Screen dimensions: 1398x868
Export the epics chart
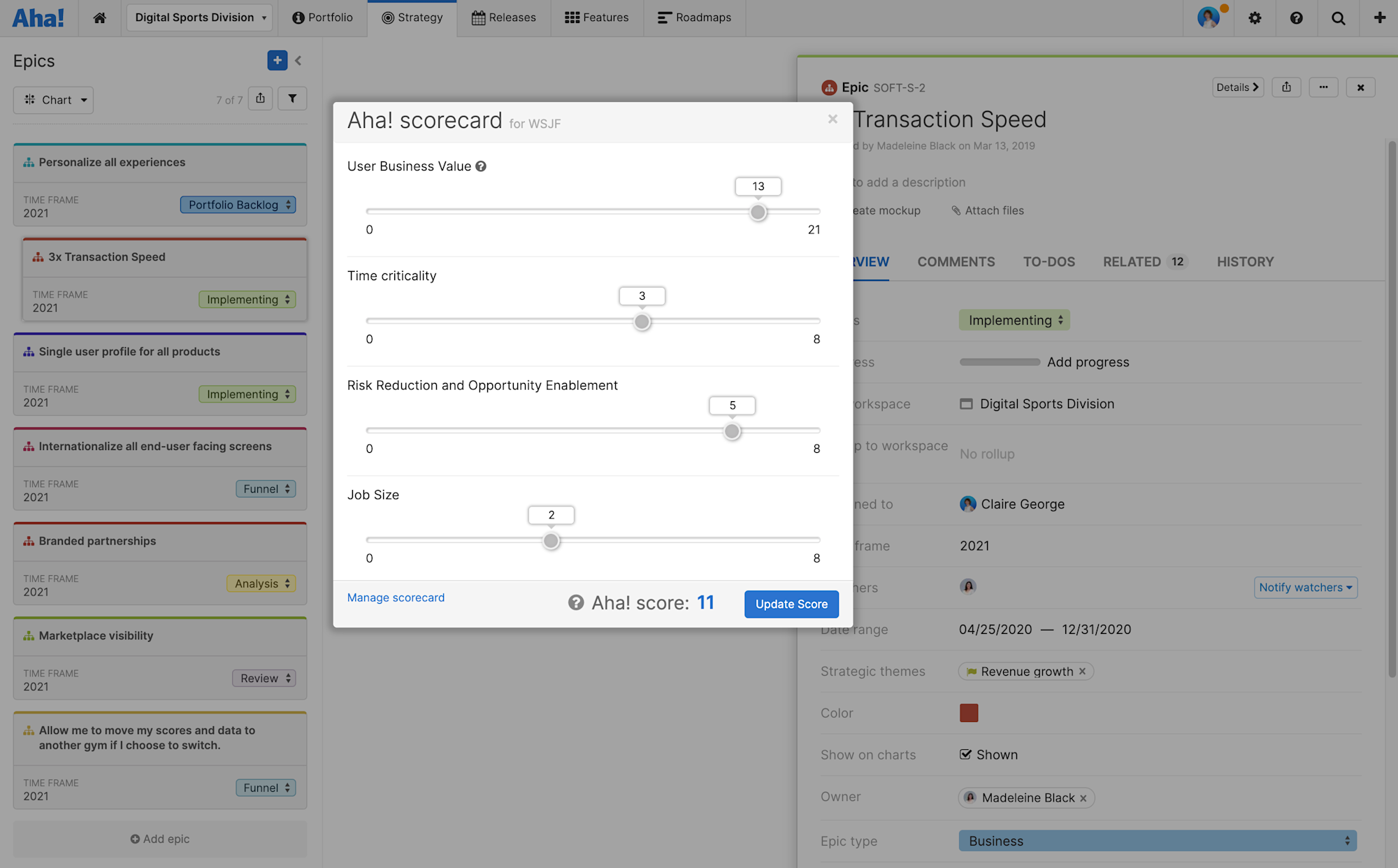click(260, 99)
